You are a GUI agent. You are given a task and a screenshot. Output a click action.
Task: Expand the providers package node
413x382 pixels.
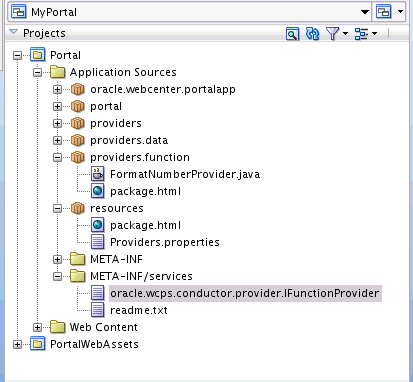[57, 123]
